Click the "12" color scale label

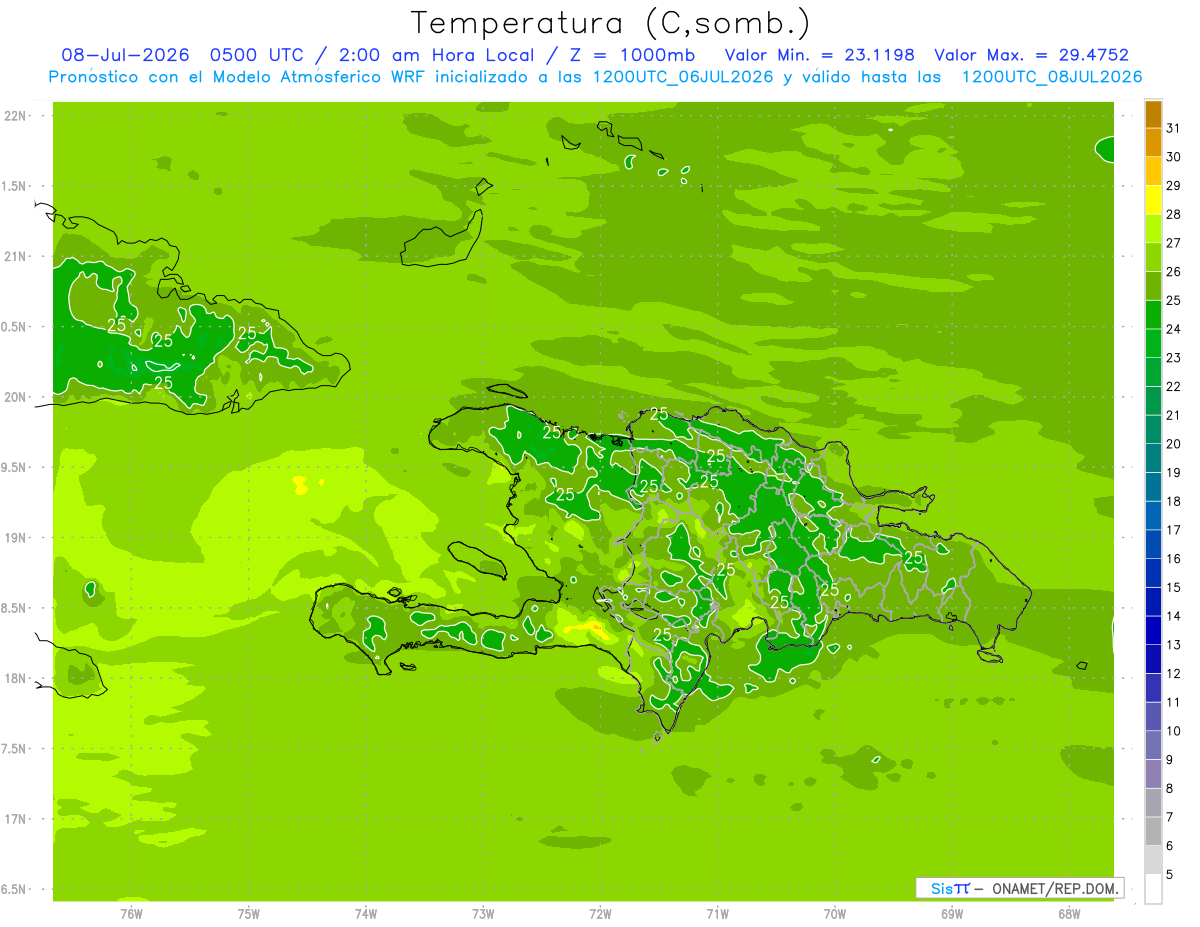point(1174,674)
